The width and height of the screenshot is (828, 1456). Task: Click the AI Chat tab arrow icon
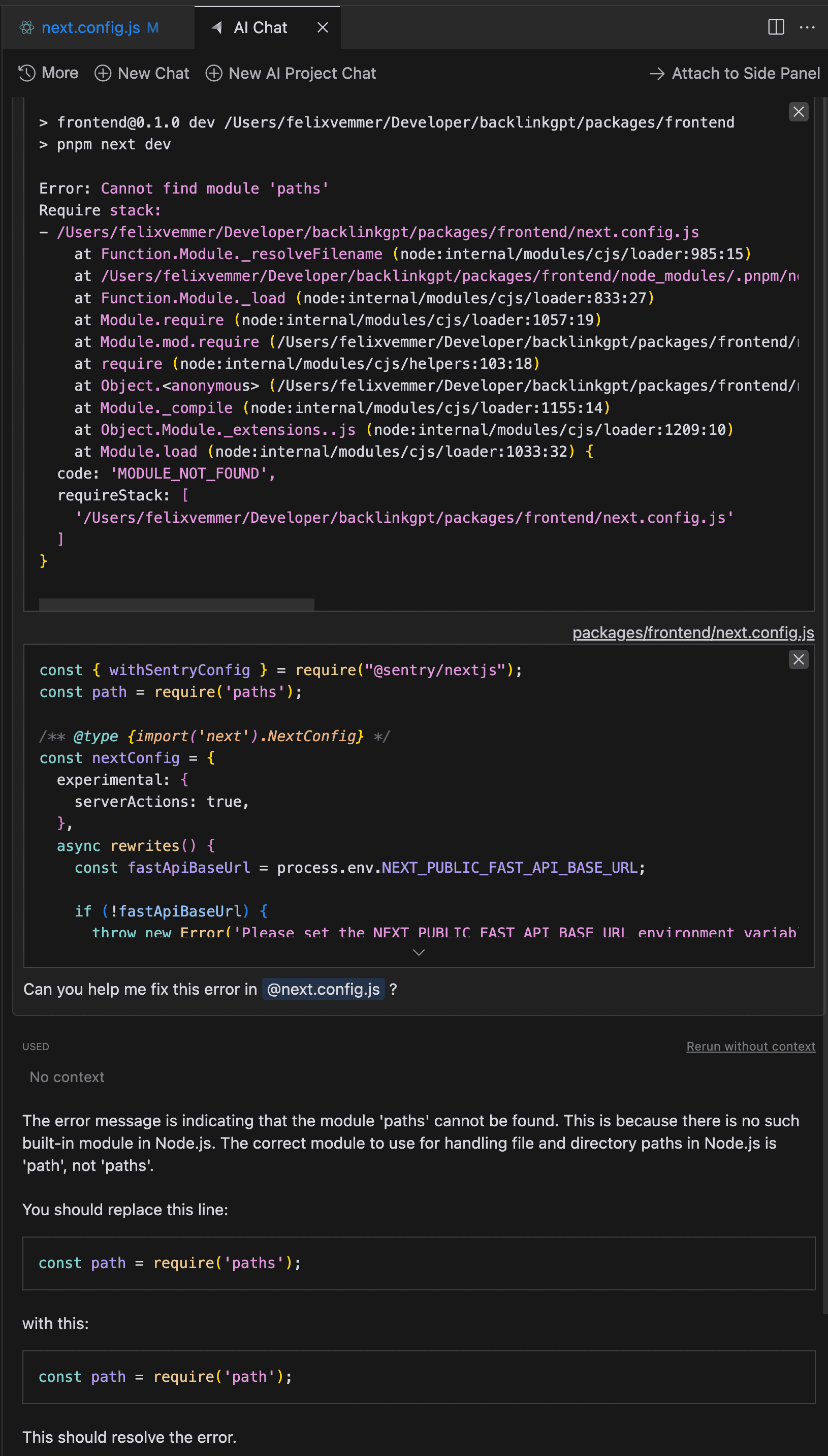click(217, 27)
